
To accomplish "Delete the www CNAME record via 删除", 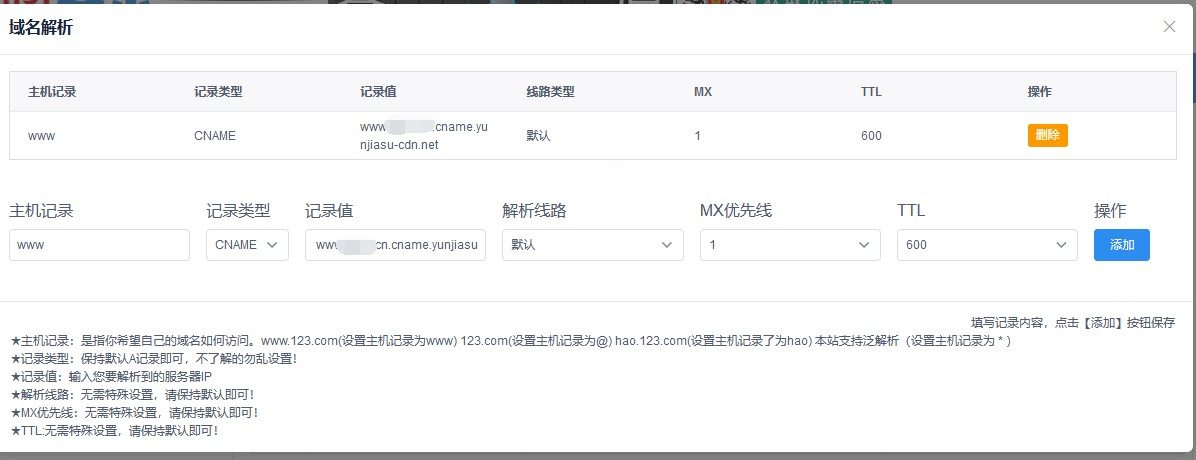I will coord(1047,136).
